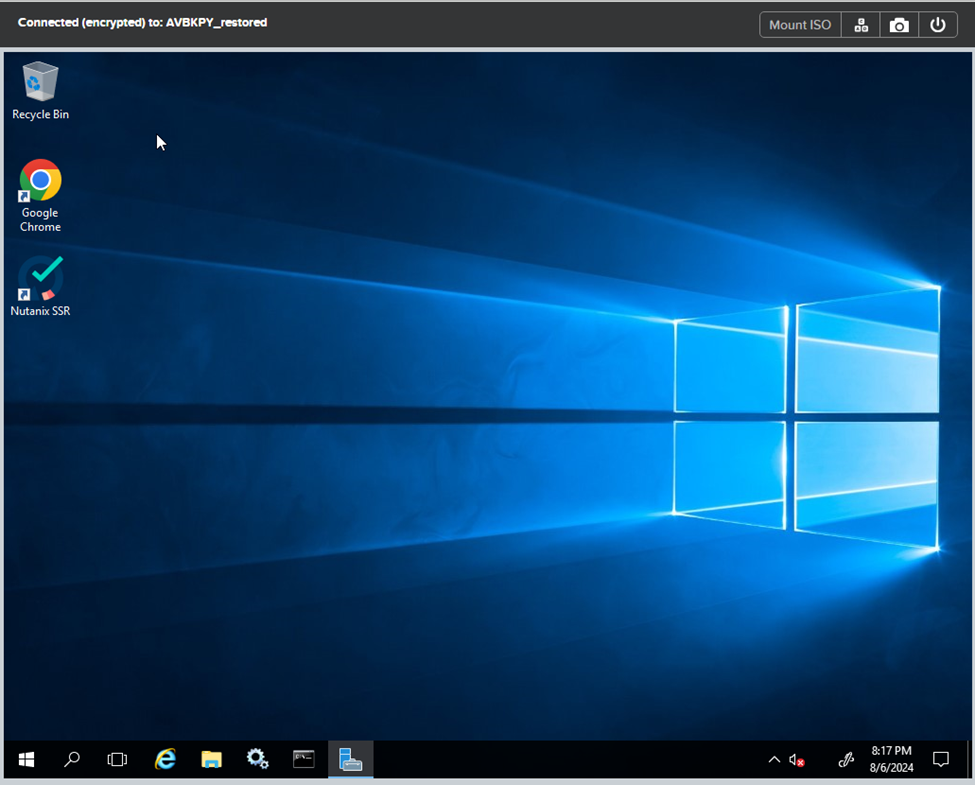Select the Nutanix SSR desktop shortcut
This screenshot has height=785, width=975.
coord(40,286)
